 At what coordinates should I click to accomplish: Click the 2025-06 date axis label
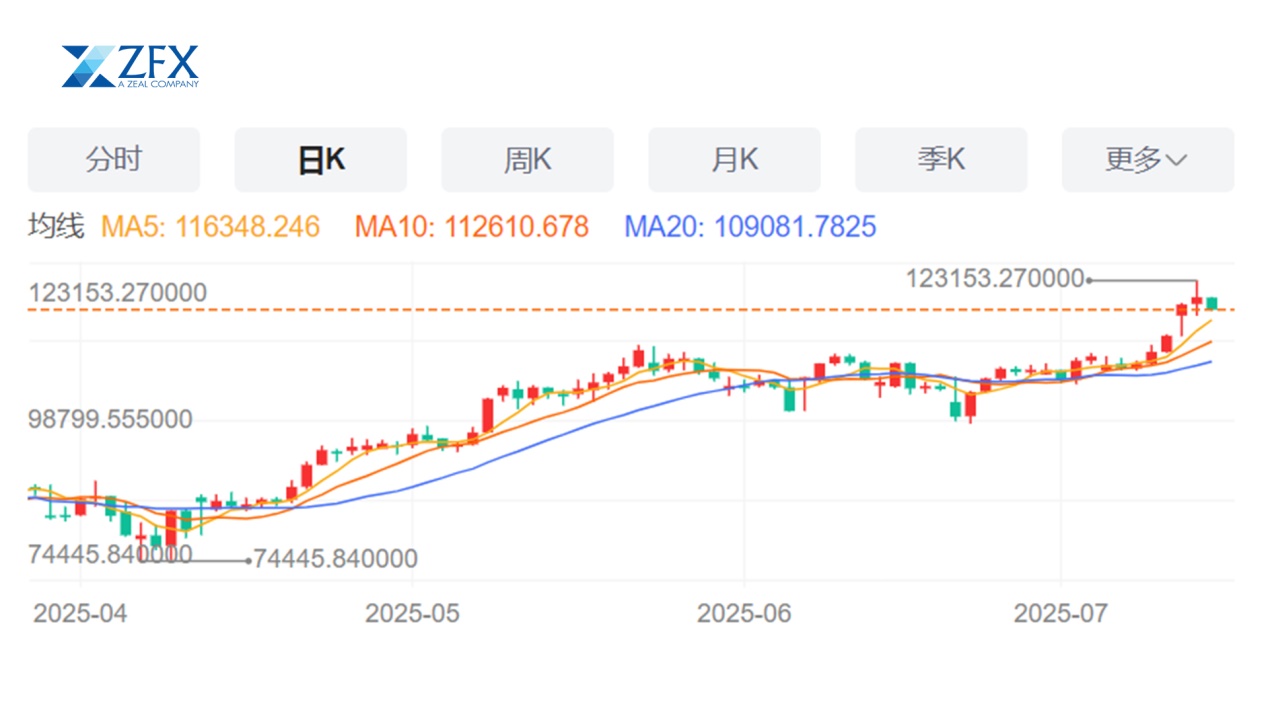coord(744,613)
